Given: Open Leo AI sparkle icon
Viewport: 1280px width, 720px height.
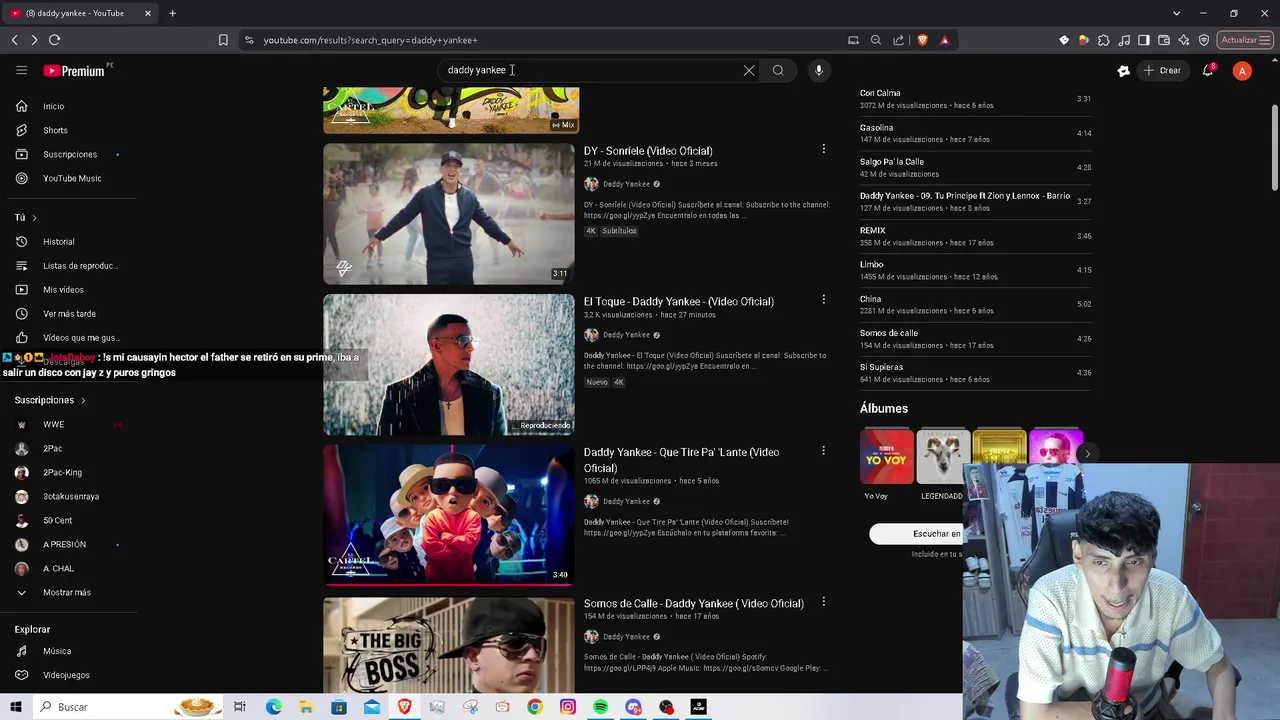Looking at the screenshot, I should [1184, 40].
